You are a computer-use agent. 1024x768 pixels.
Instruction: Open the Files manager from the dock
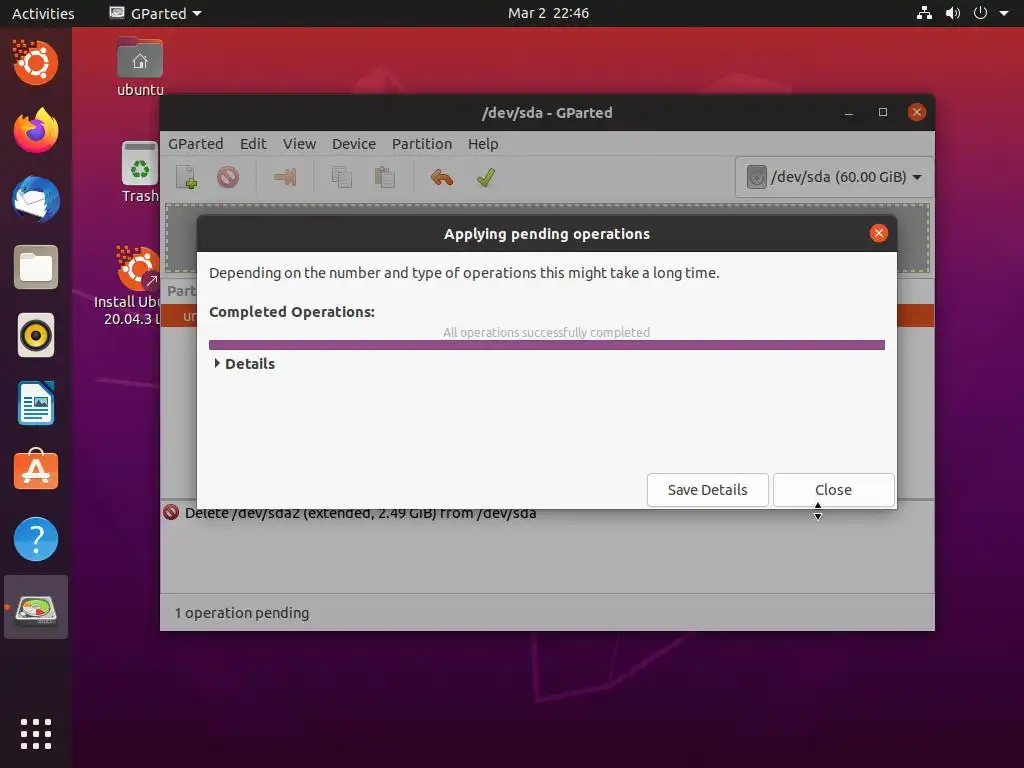click(x=35, y=267)
